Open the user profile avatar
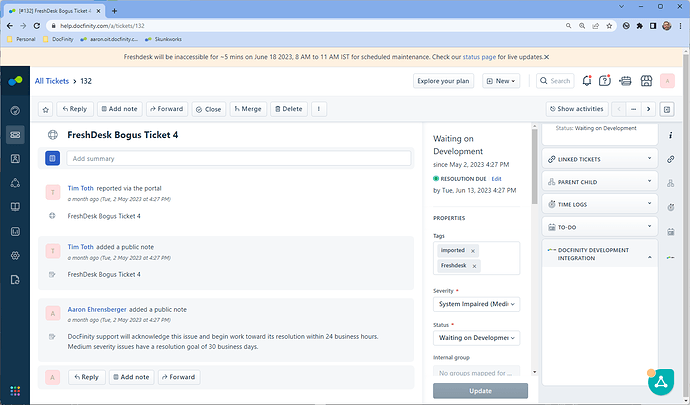 coord(667,81)
